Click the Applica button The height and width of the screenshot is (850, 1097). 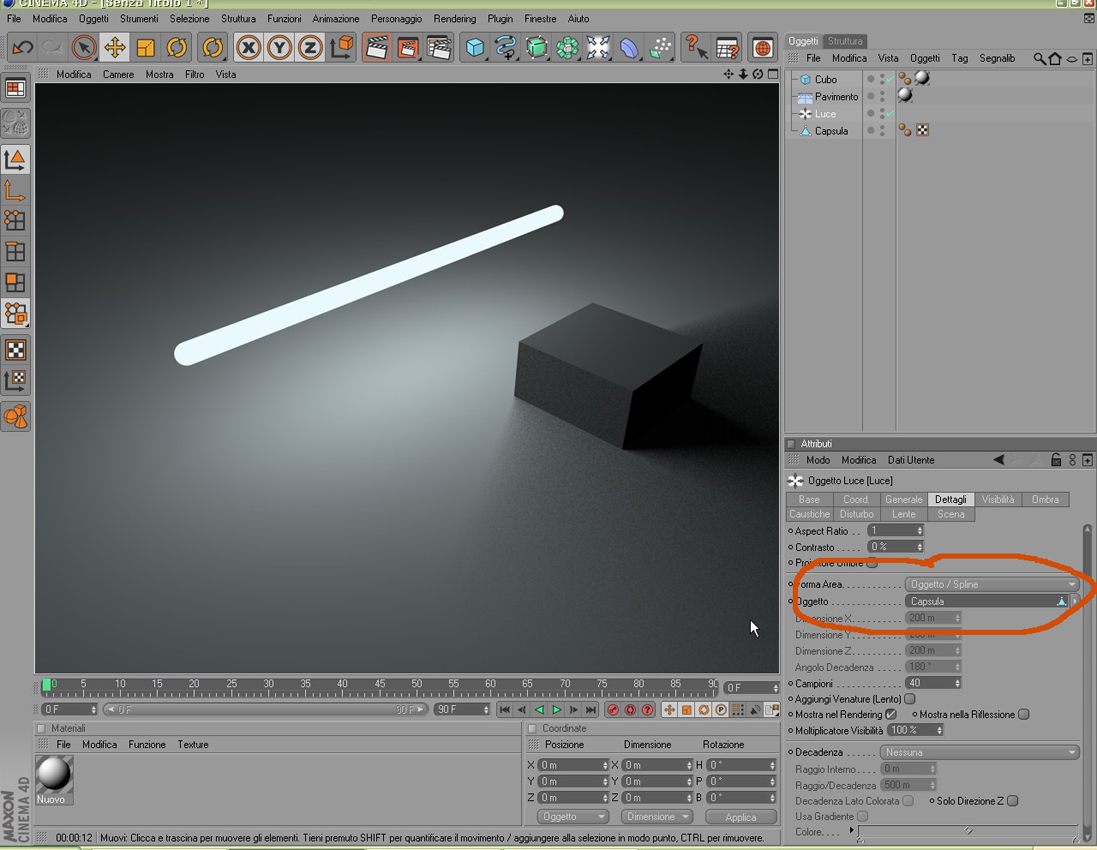(741, 816)
